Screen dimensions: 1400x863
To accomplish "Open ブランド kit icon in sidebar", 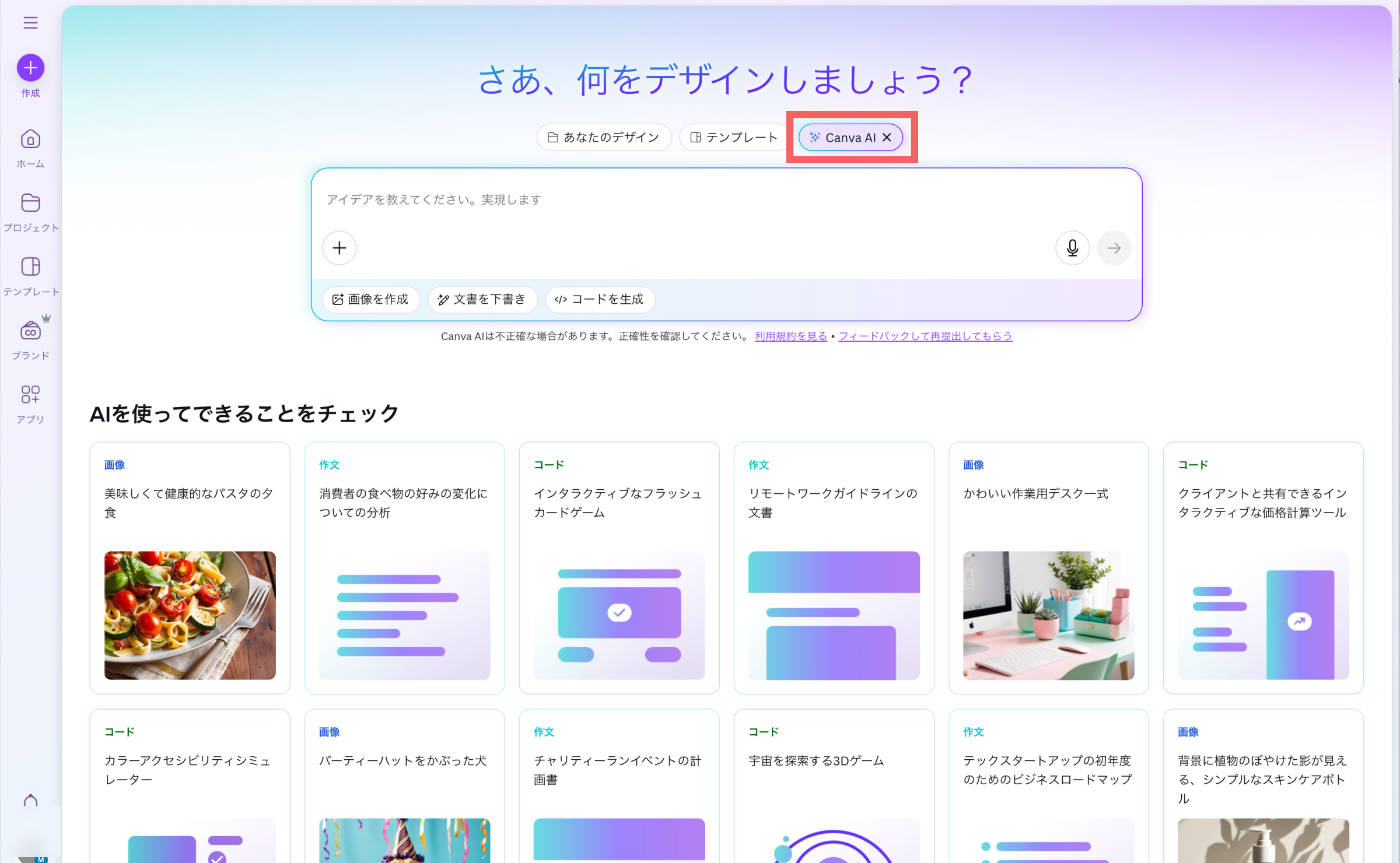I will point(30,331).
